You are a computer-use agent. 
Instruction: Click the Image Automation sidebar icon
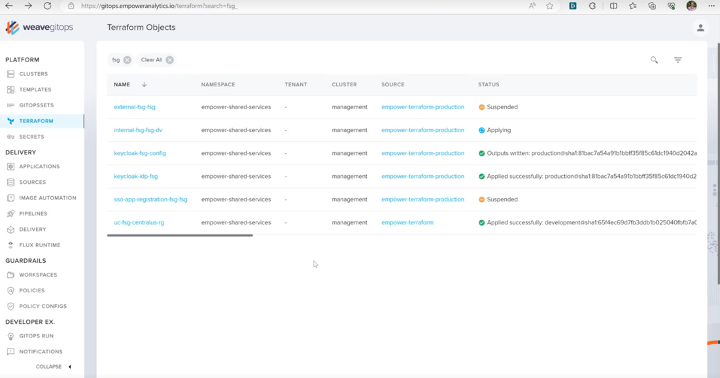11,198
